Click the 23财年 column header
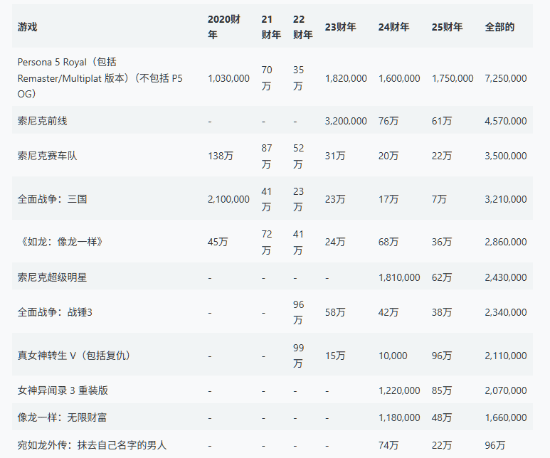Viewport: 550px width, 458px height. tap(340, 27)
